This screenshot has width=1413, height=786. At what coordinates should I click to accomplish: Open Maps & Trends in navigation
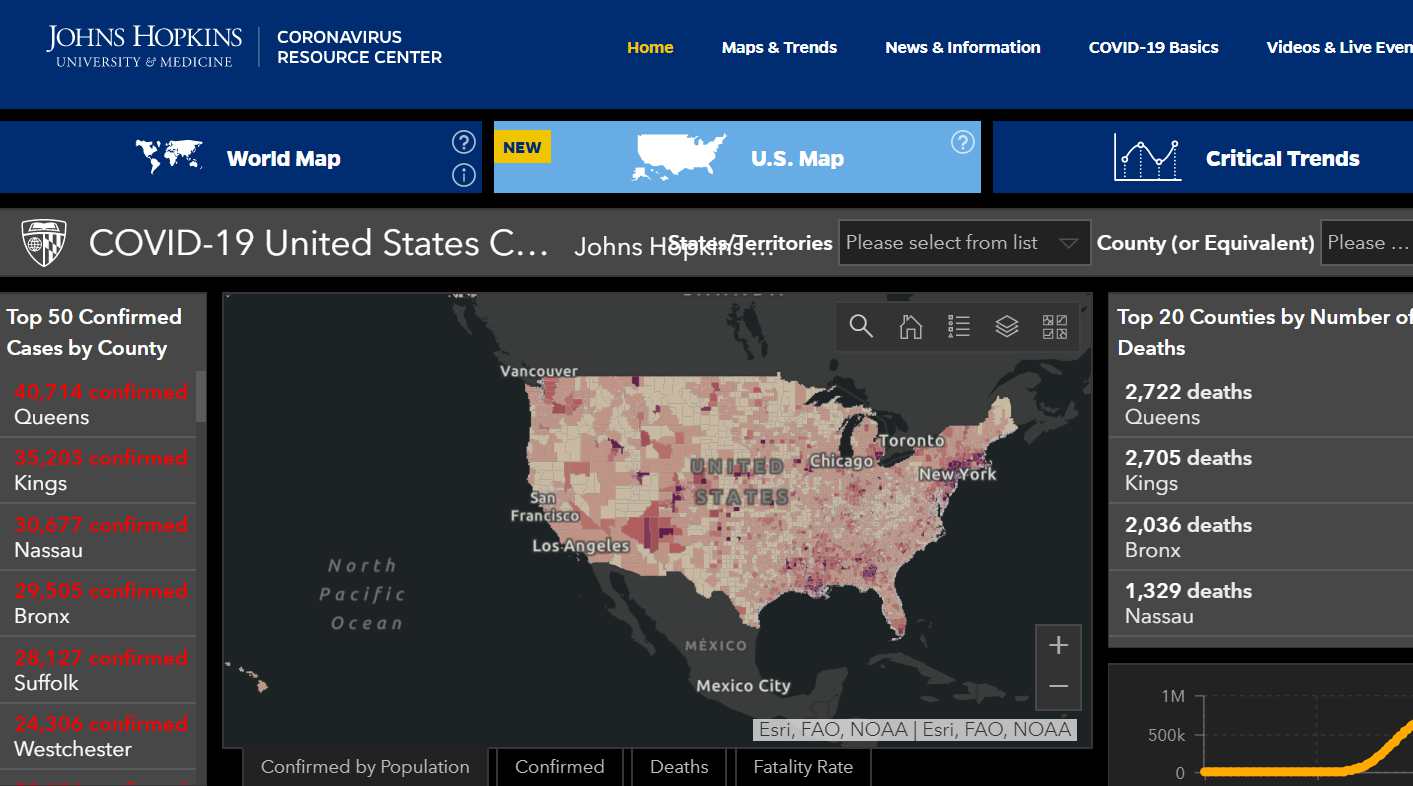coord(779,47)
